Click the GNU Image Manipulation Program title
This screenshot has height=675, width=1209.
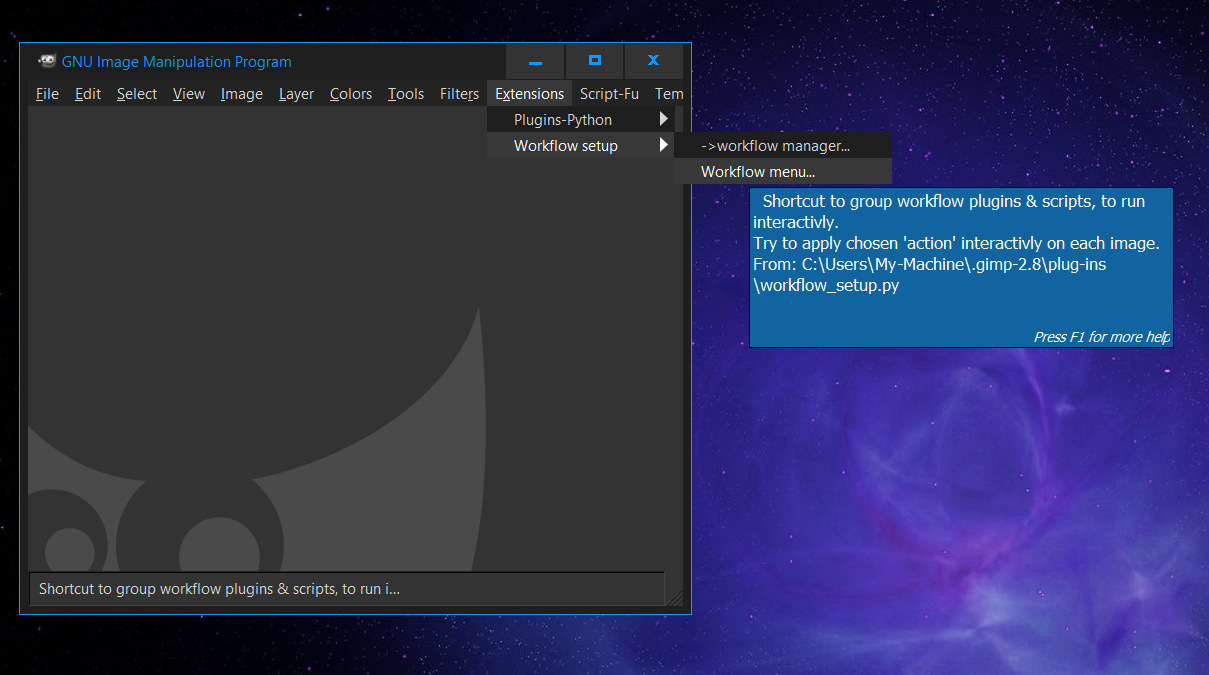[177, 62]
